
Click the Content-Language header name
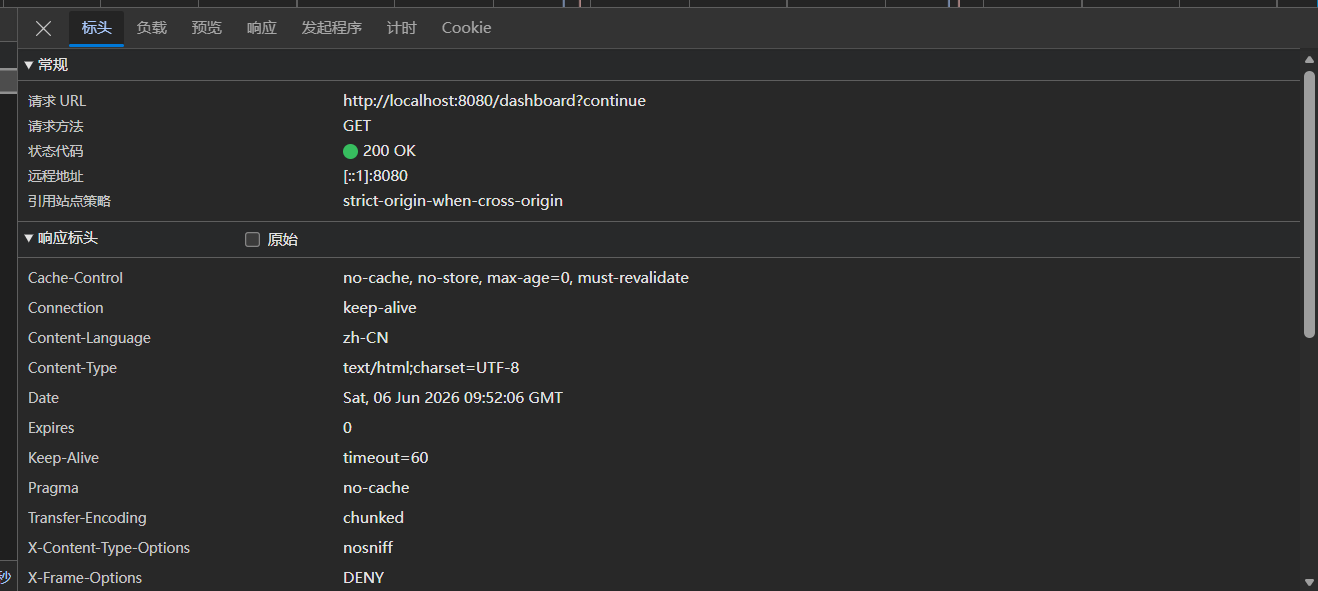(x=89, y=338)
